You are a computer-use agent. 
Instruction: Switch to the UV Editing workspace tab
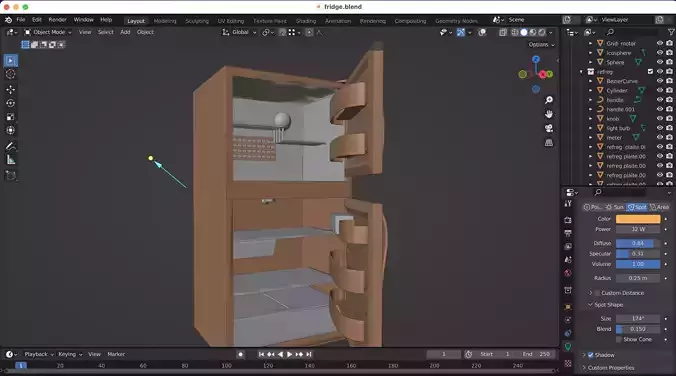point(231,21)
